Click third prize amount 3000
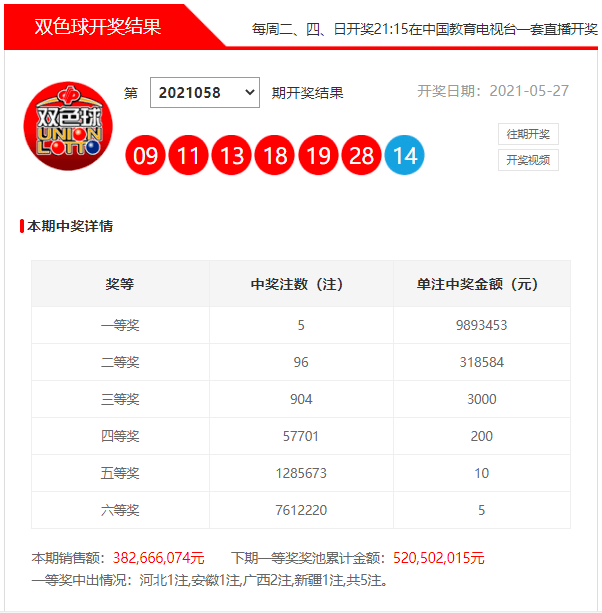602x613 pixels. (x=482, y=399)
